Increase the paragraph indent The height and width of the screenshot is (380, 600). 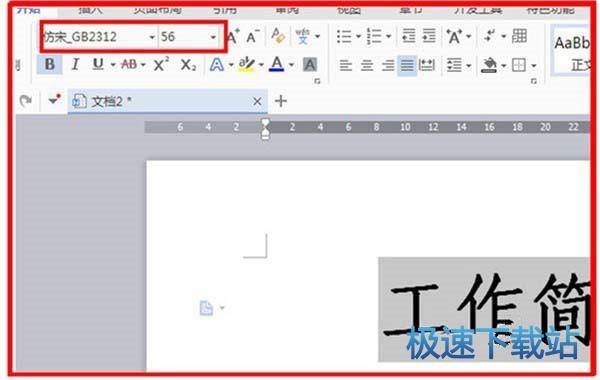(x=429, y=36)
